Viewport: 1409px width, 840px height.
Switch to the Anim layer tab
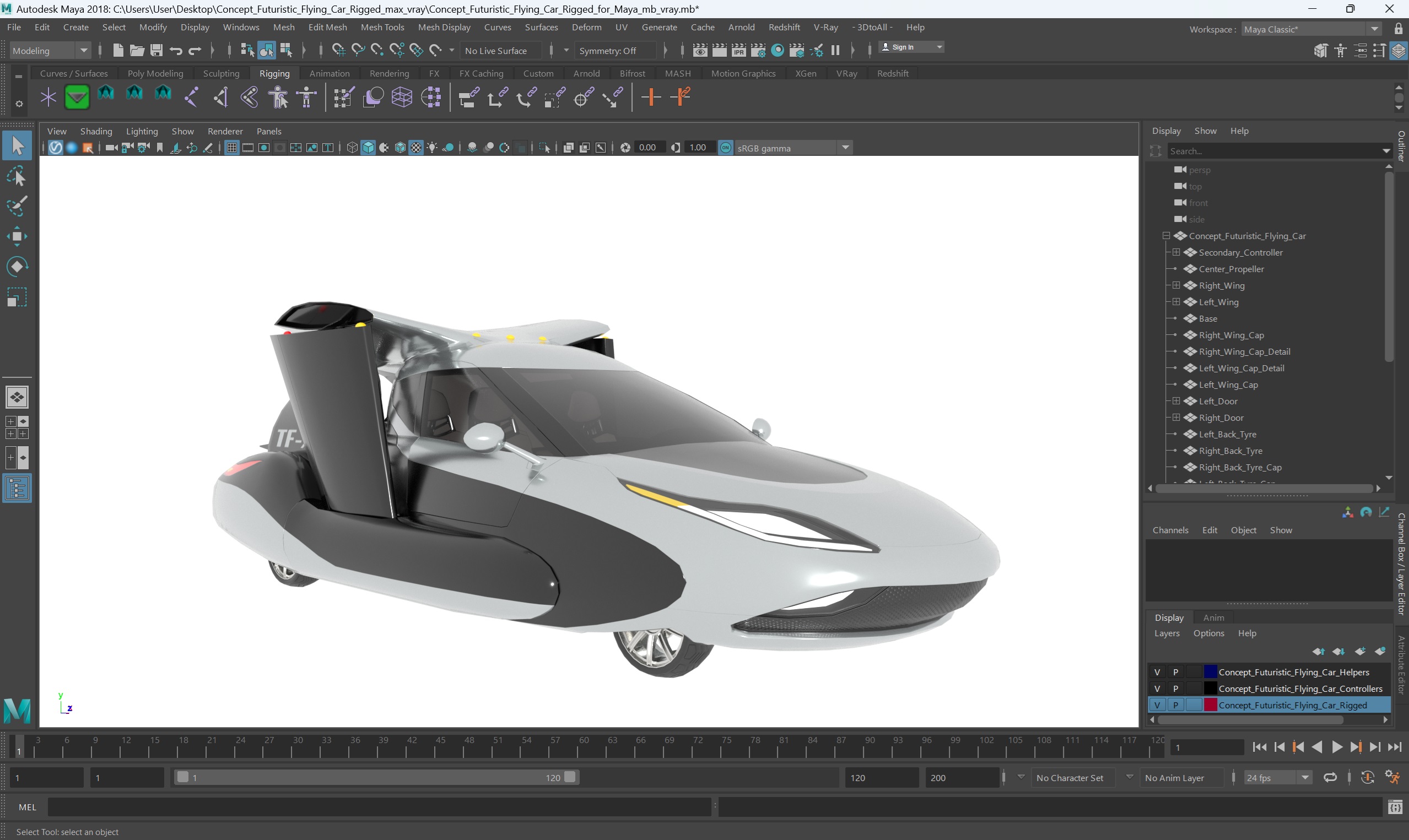pos(1213,617)
